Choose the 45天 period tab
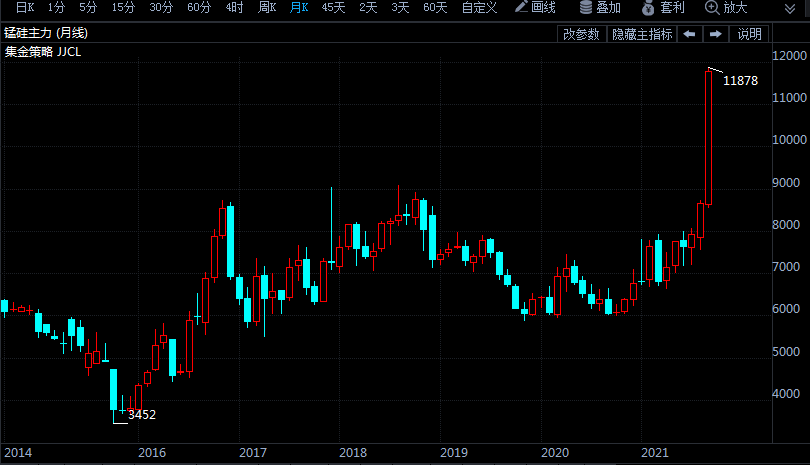This screenshot has width=810, height=465. point(333,7)
